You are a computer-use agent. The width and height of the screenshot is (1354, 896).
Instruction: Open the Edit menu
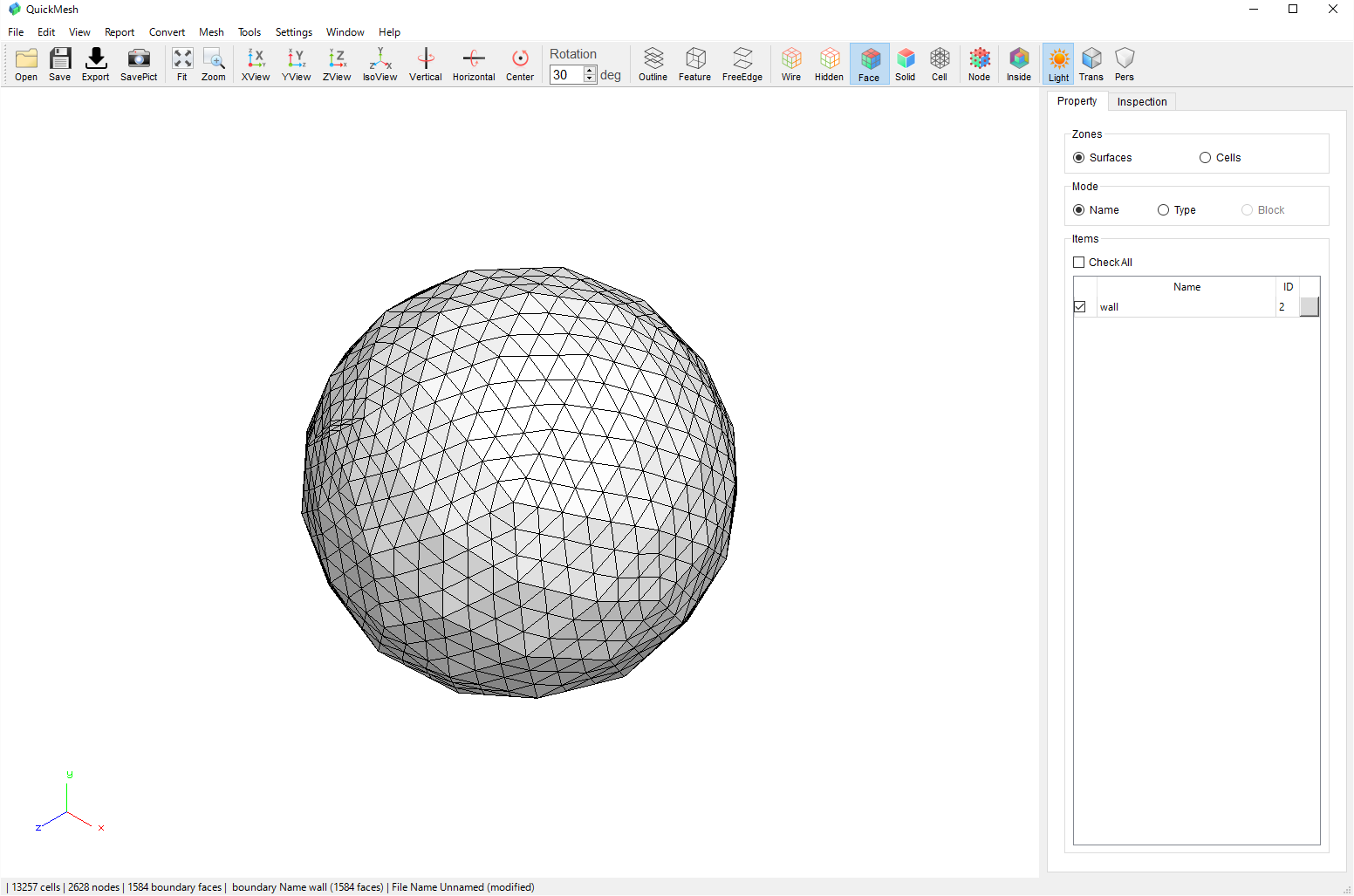[x=46, y=32]
